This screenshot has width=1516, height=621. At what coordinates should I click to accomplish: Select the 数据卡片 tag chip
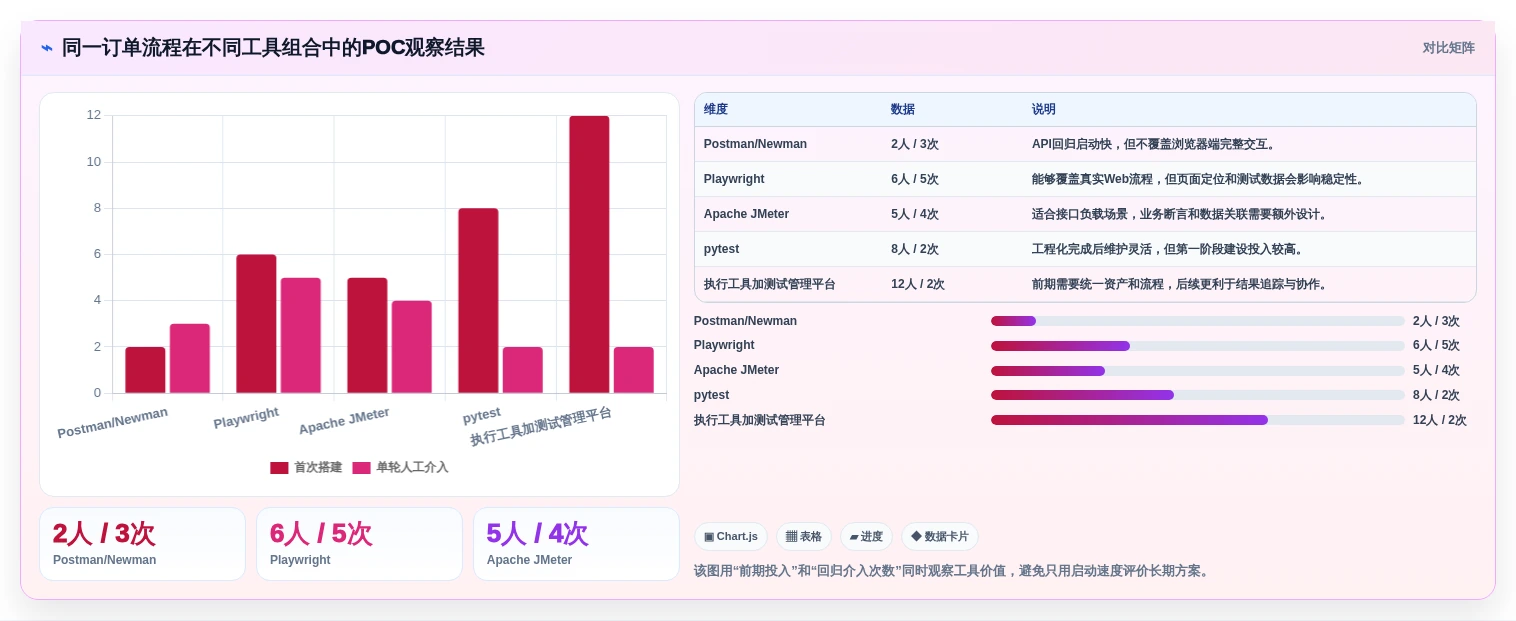(x=940, y=536)
